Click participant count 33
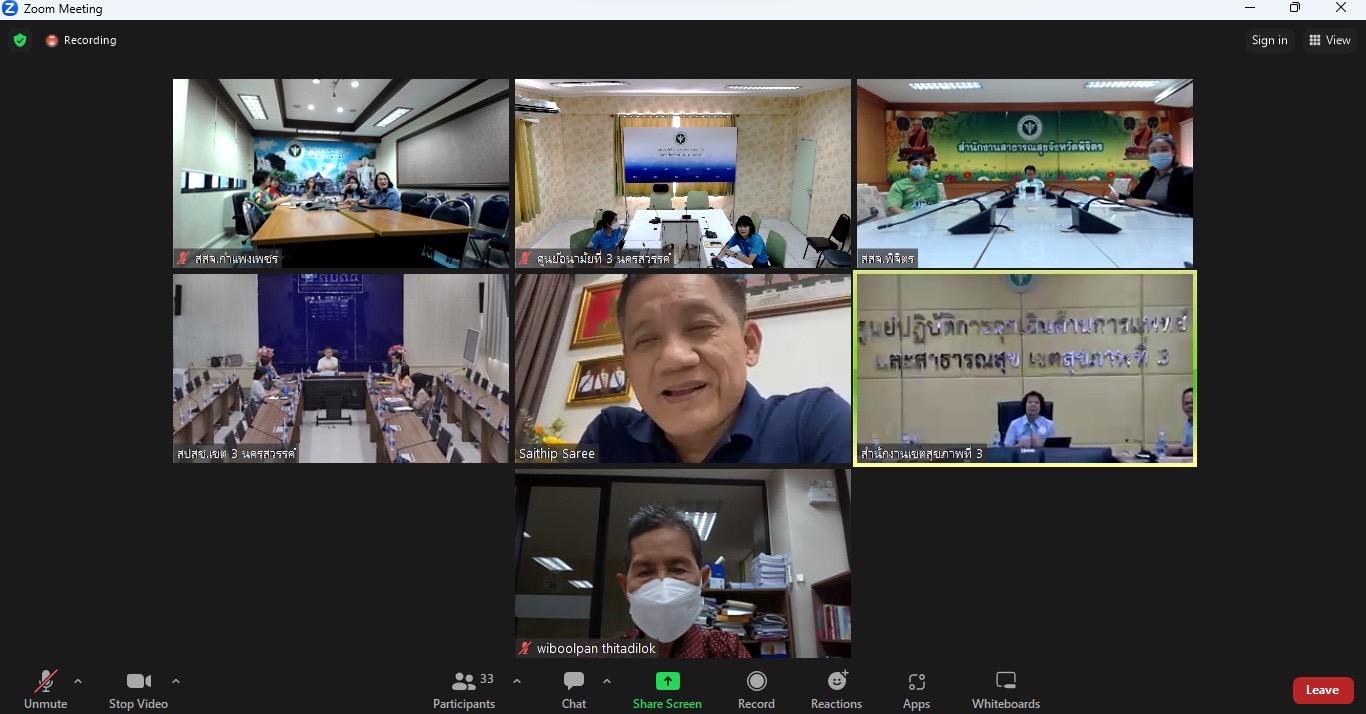 487,679
